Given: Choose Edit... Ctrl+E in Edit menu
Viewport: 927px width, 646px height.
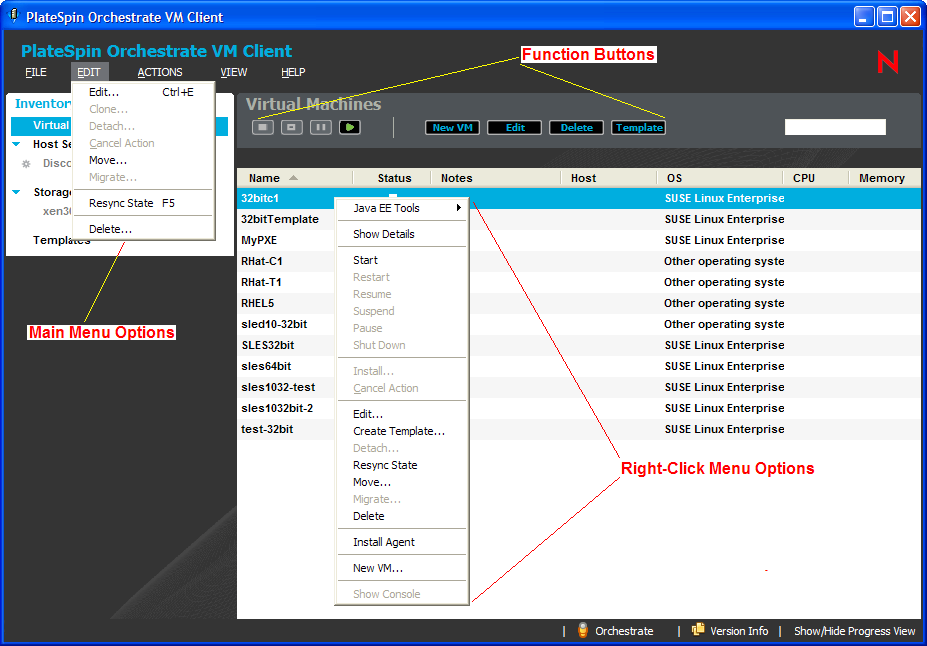Looking at the screenshot, I should [142, 92].
